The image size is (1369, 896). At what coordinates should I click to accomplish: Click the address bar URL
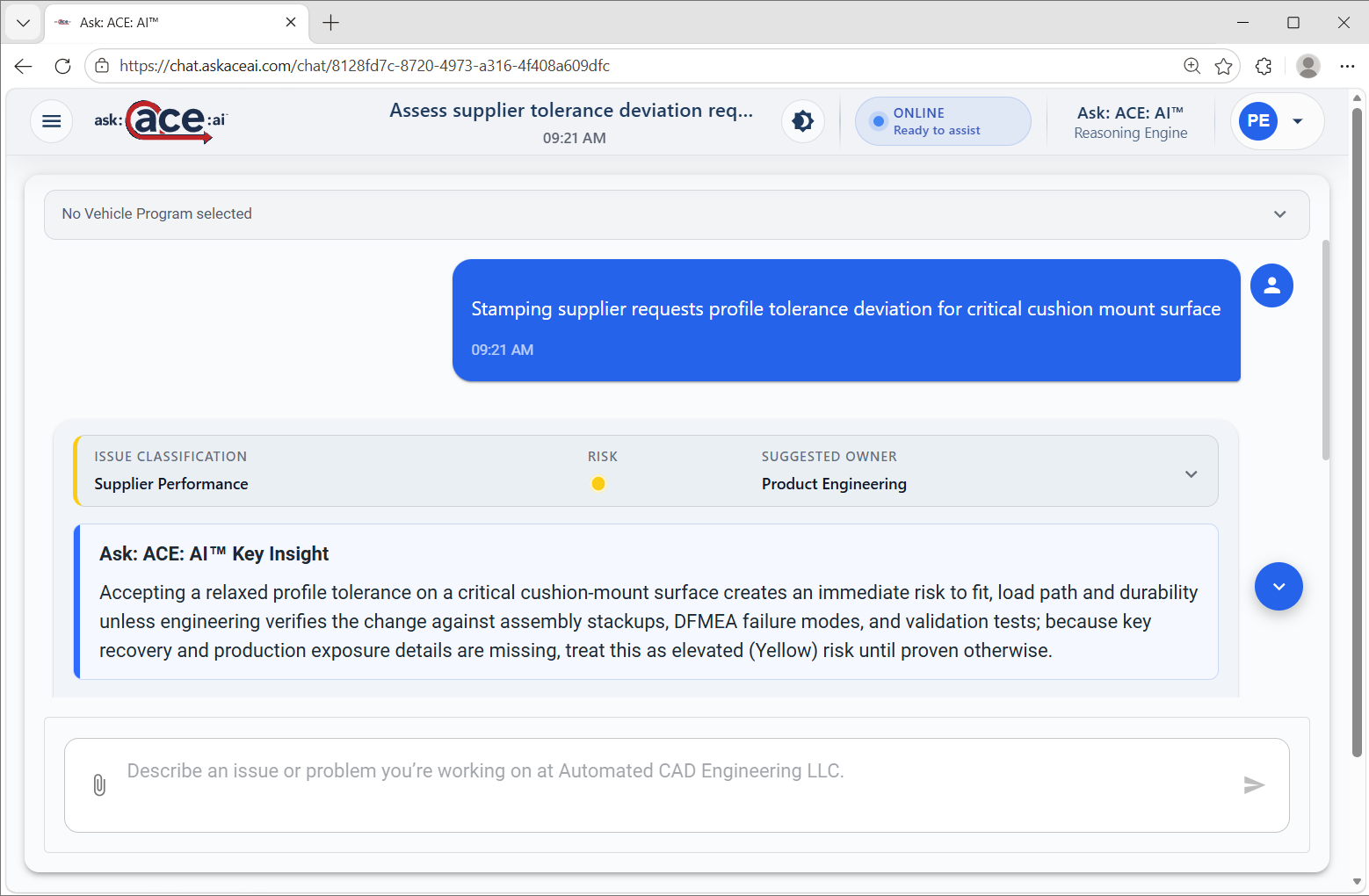365,66
